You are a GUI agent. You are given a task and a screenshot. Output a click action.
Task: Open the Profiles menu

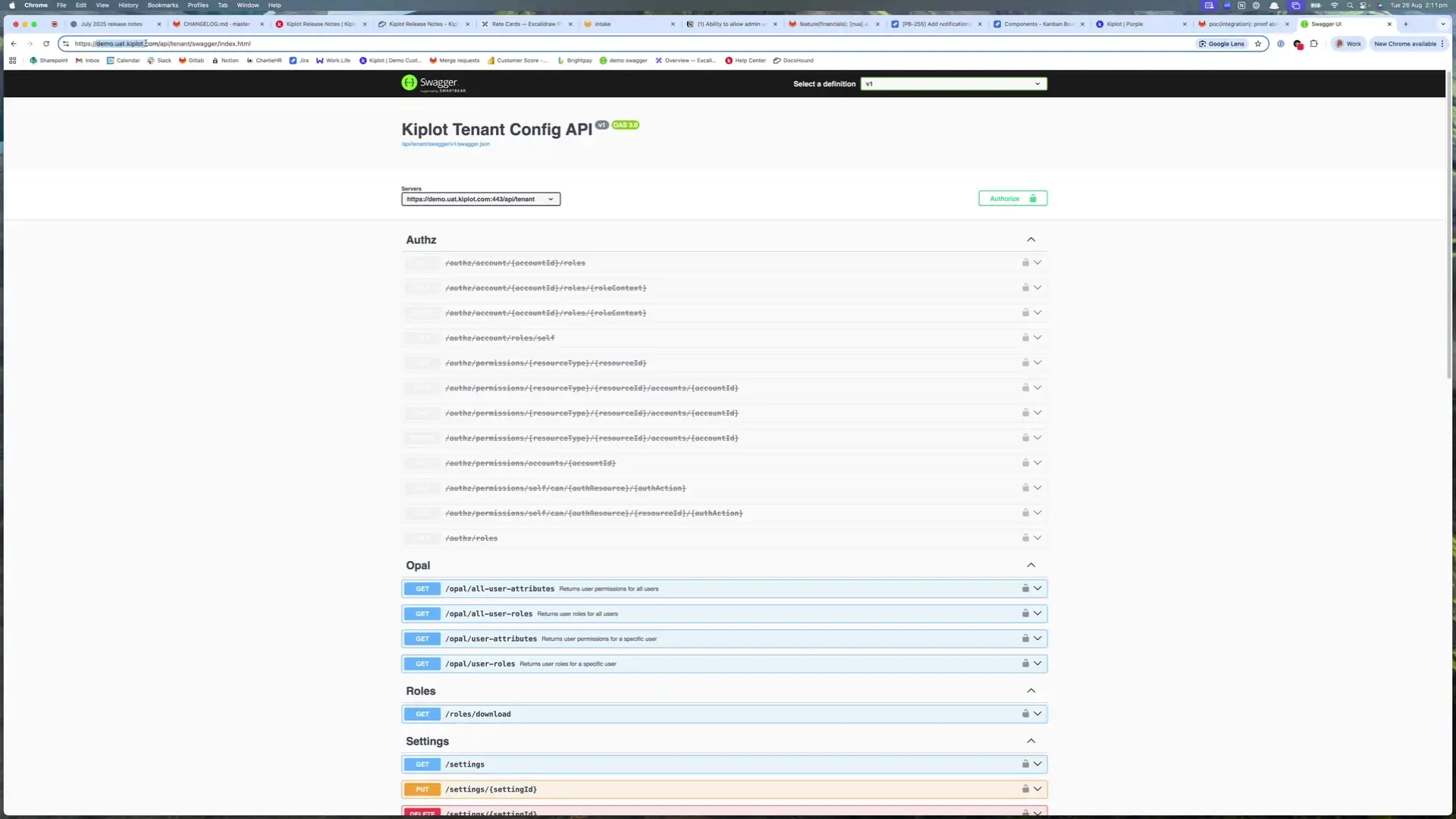(198, 5)
